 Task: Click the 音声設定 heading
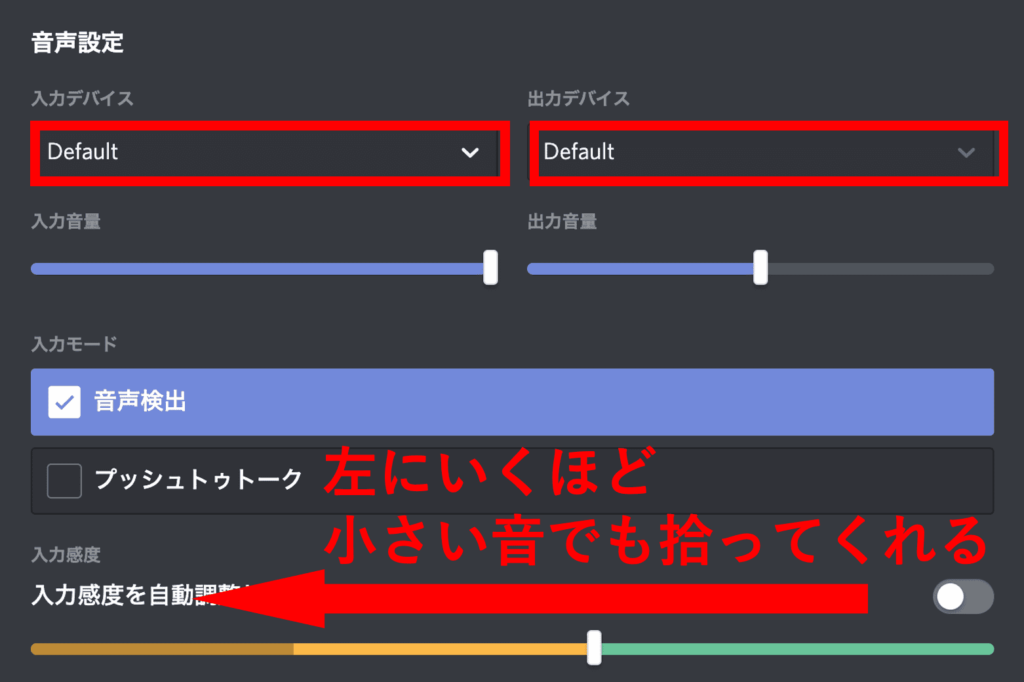(78, 43)
